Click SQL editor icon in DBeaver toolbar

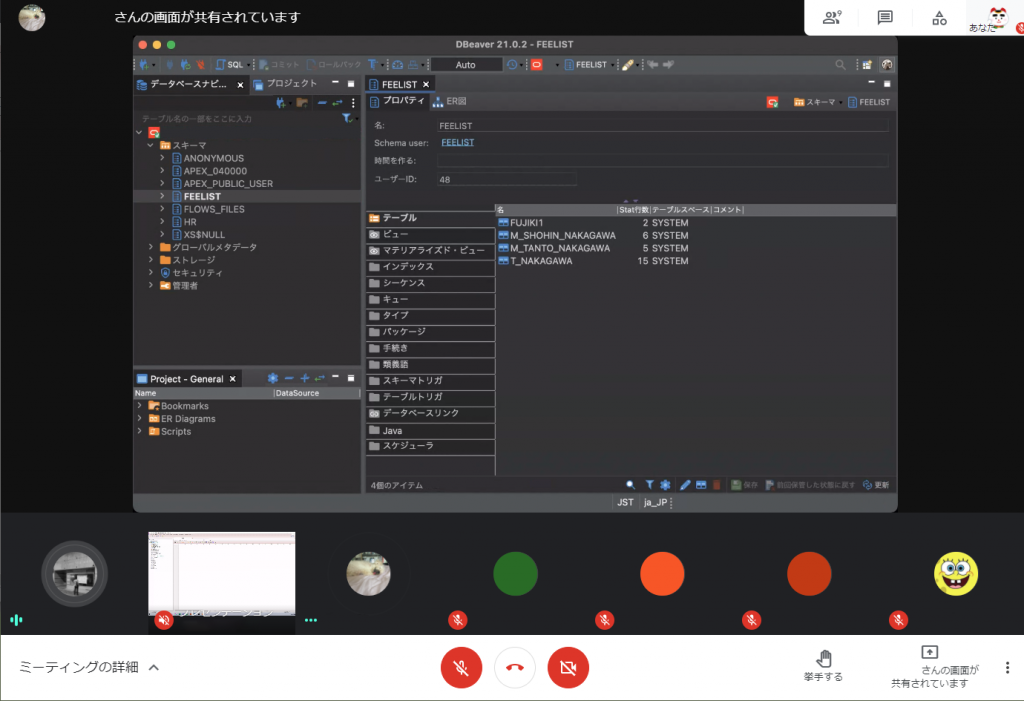point(229,64)
